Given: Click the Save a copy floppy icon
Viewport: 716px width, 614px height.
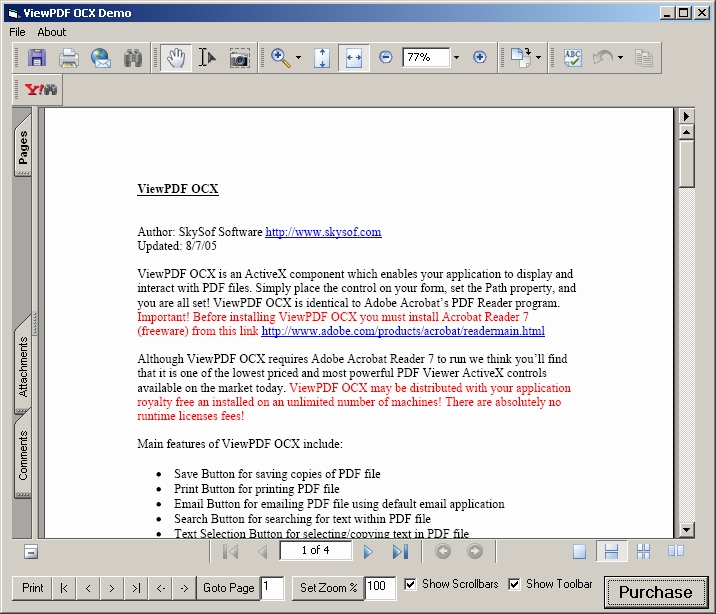Looking at the screenshot, I should click(x=37, y=58).
